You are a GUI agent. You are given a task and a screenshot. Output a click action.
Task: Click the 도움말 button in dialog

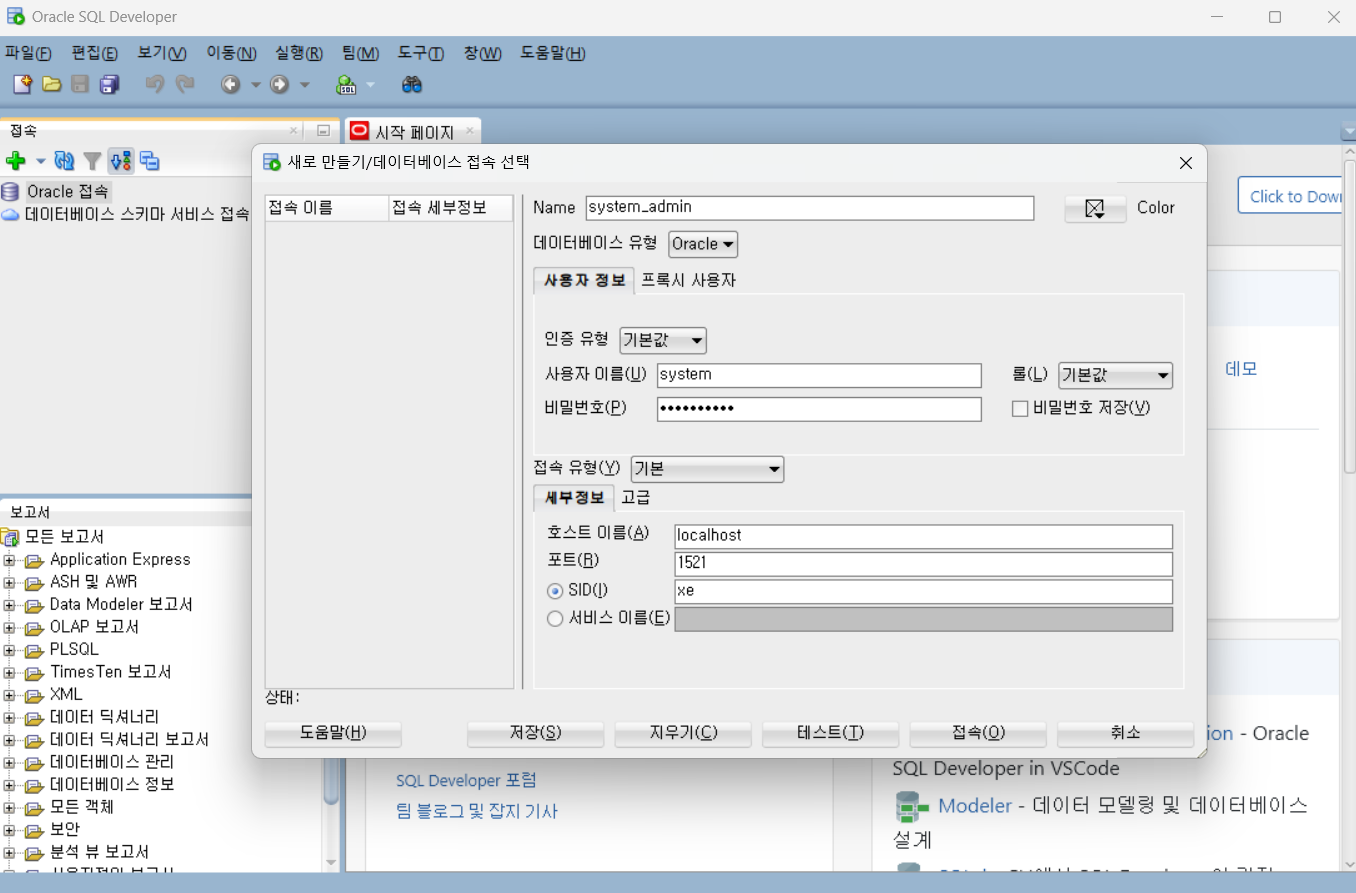pos(333,733)
